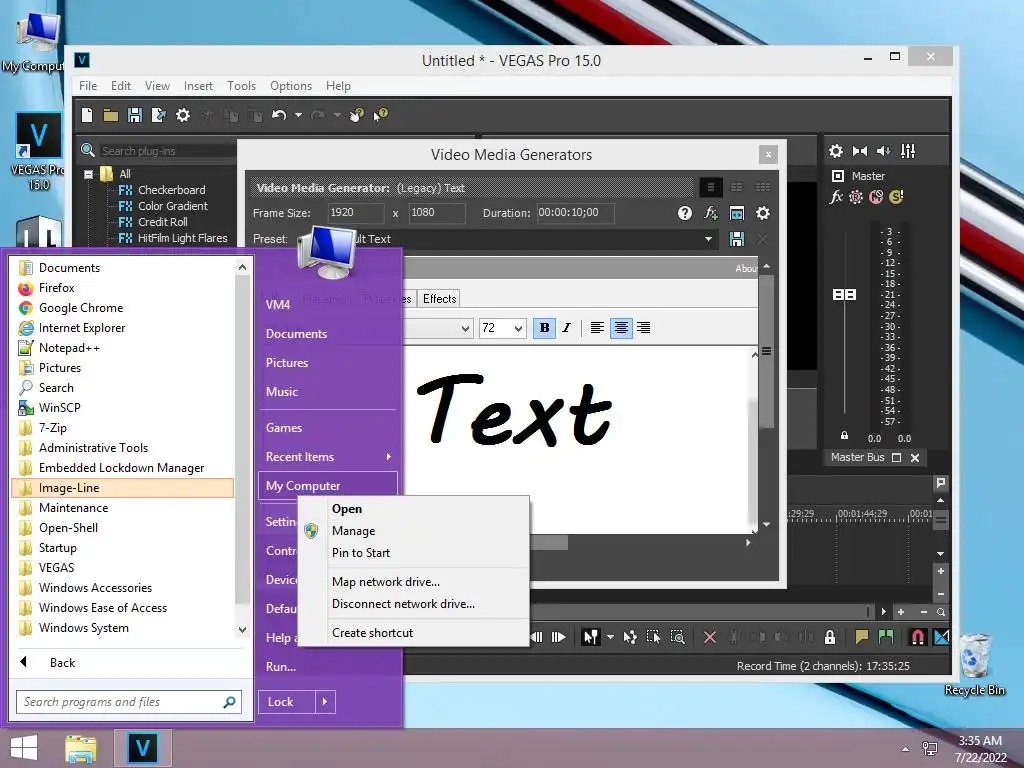Select three-column plug-in layout view
Image resolution: width=1024 pixels, height=768 pixels.
click(762, 187)
